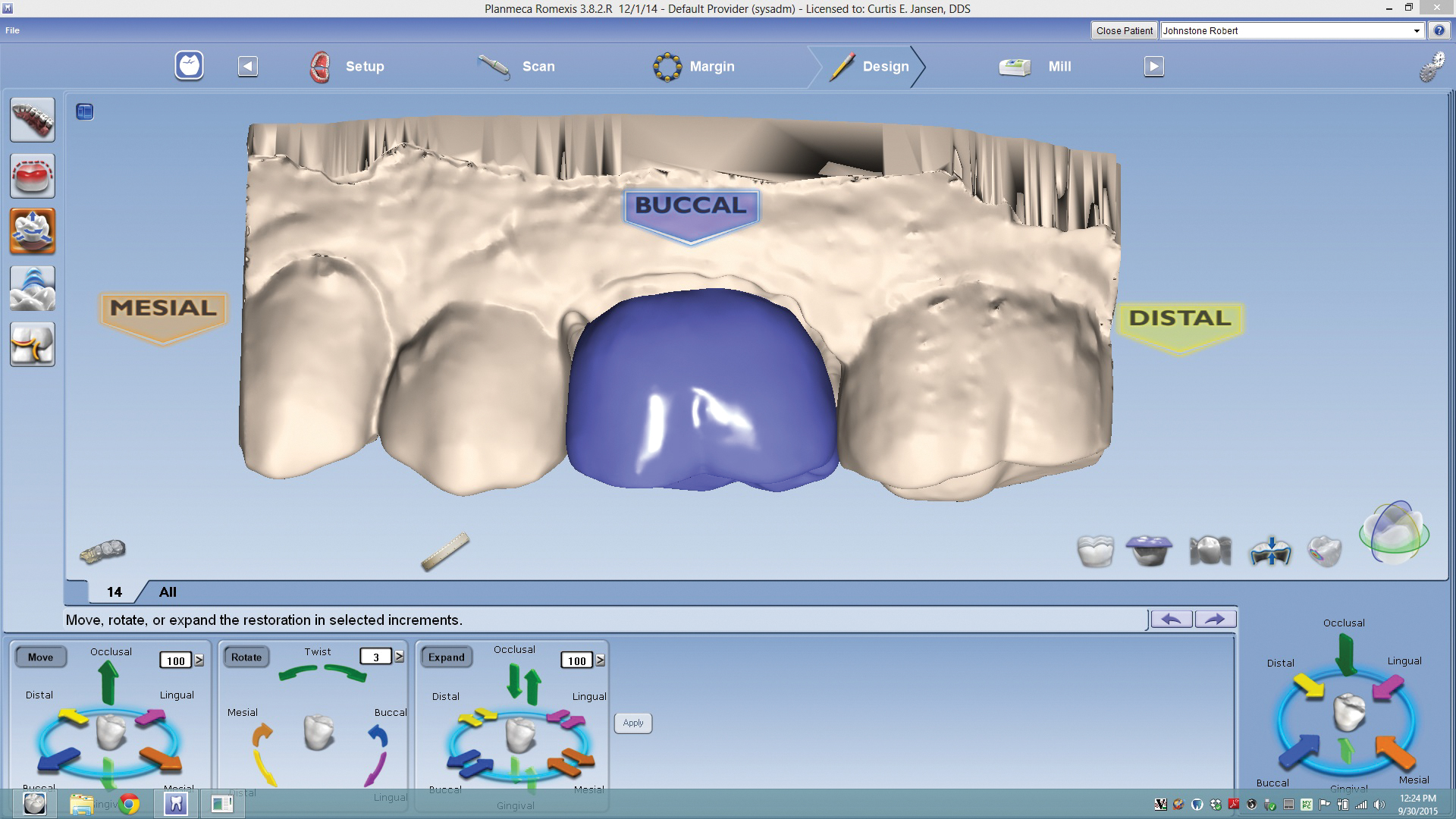Select the material thickness view icon
1456x819 pixels.
coord(1270,551)
